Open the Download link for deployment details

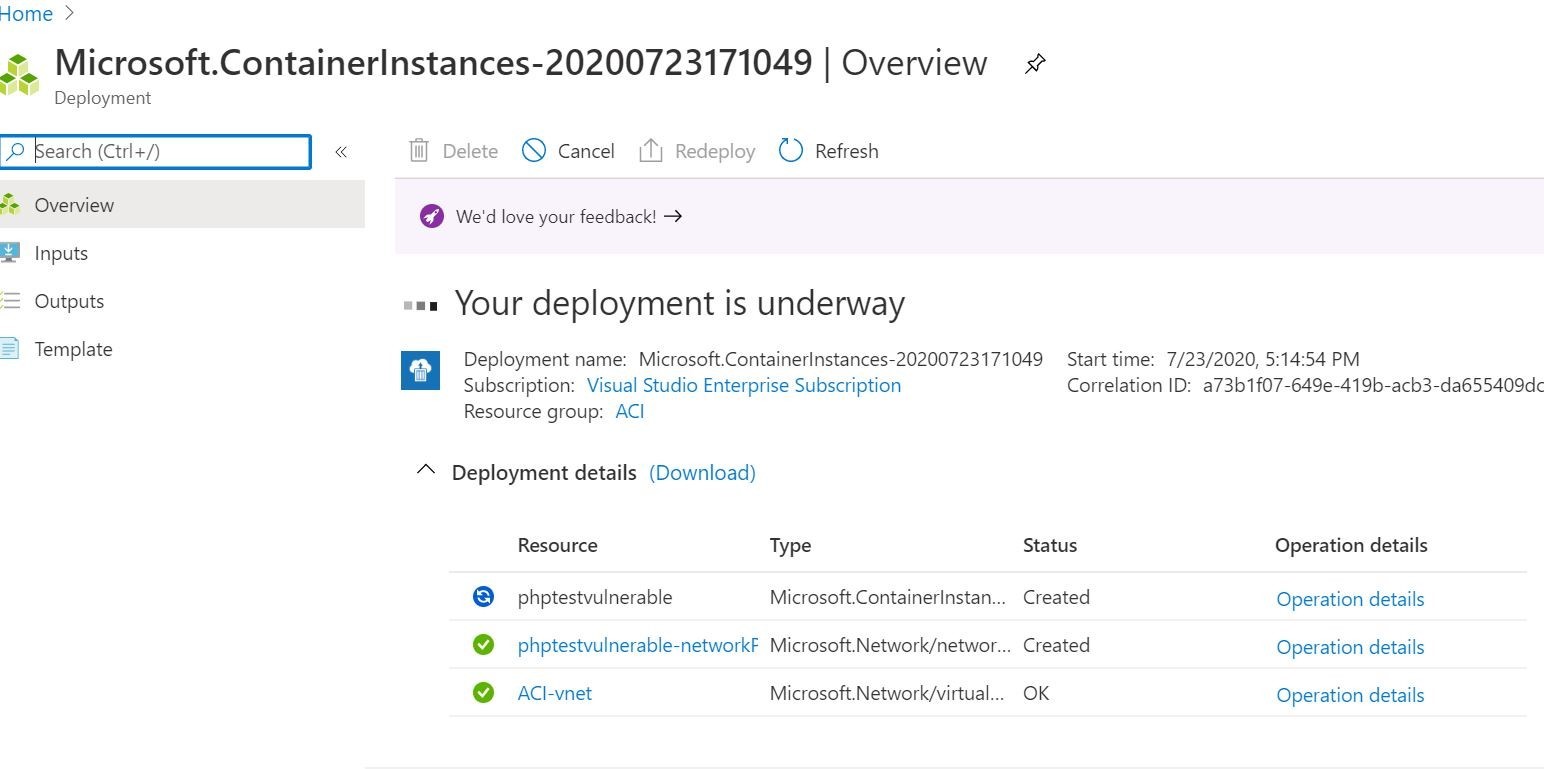[x=702, y=472]
